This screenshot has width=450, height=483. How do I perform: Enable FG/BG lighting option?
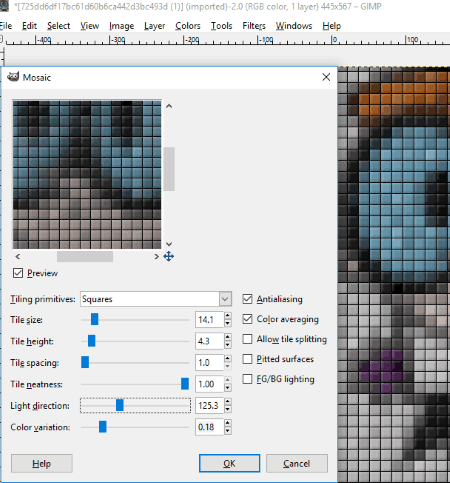pyautogui.click(x=247, y=379)
